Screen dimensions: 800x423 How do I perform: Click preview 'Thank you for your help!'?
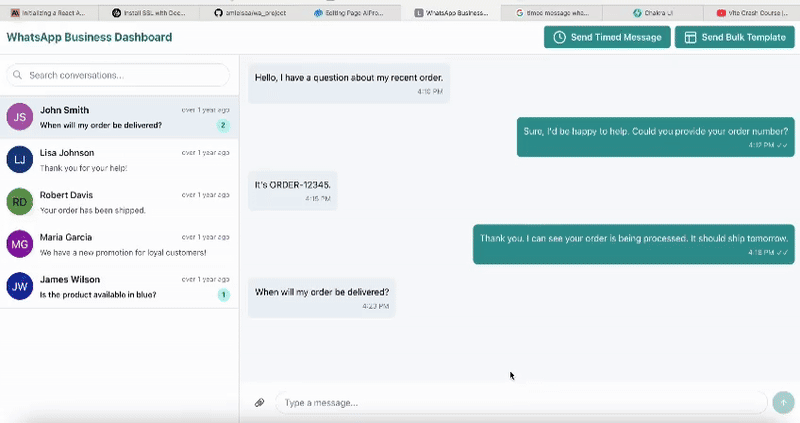84,168
